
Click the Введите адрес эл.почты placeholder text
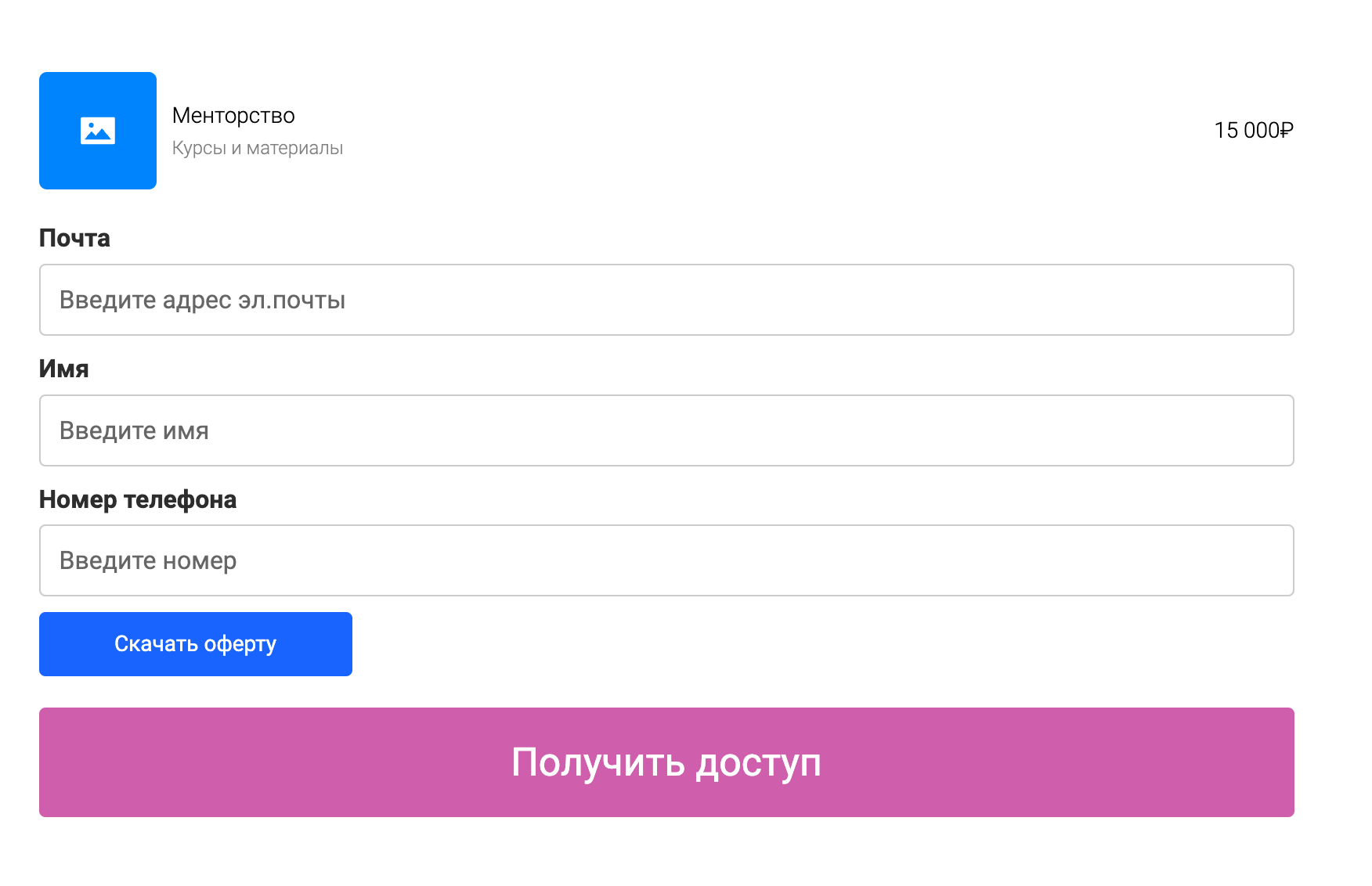[x=202, y=300]
